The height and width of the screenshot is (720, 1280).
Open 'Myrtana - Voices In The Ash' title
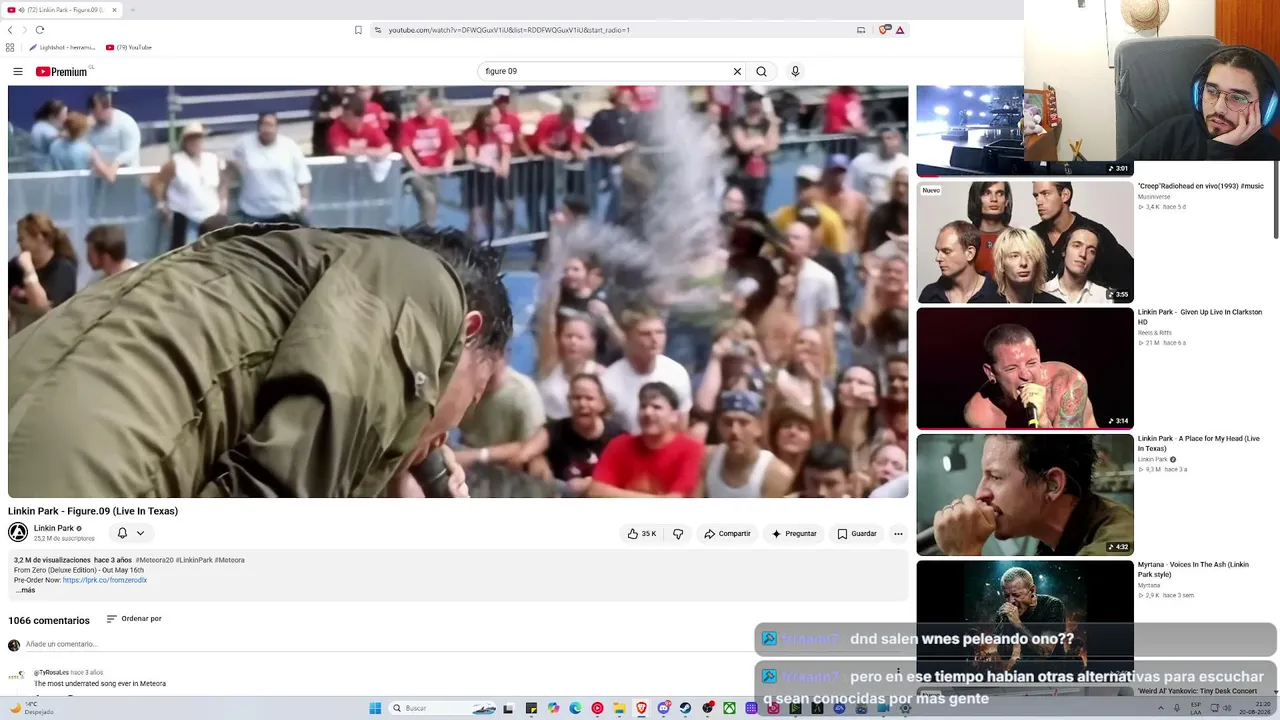1193,569
